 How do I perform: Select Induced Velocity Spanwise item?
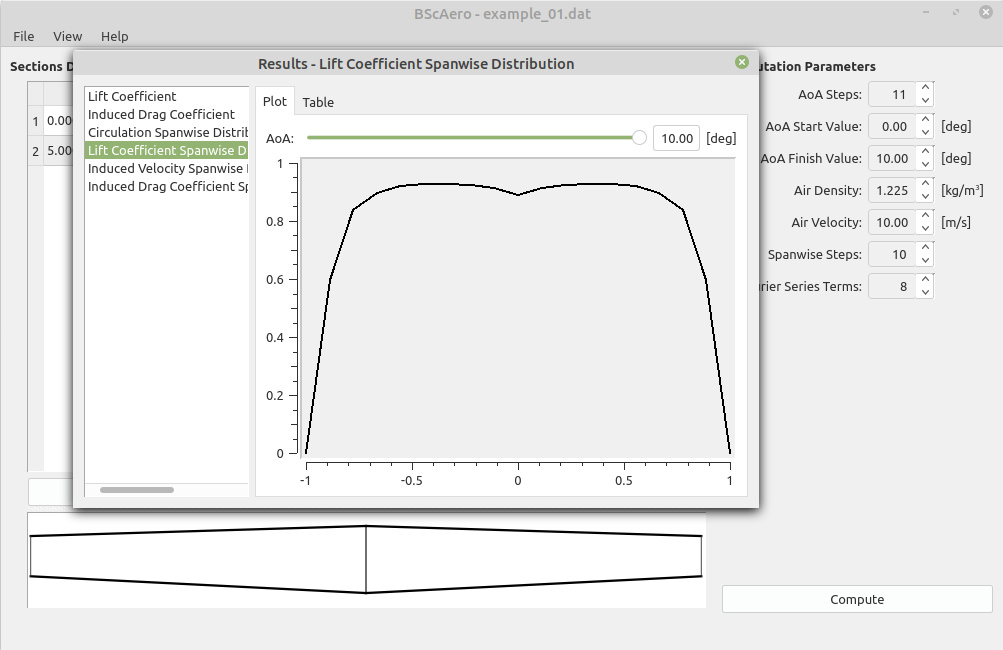coord(166,168)
